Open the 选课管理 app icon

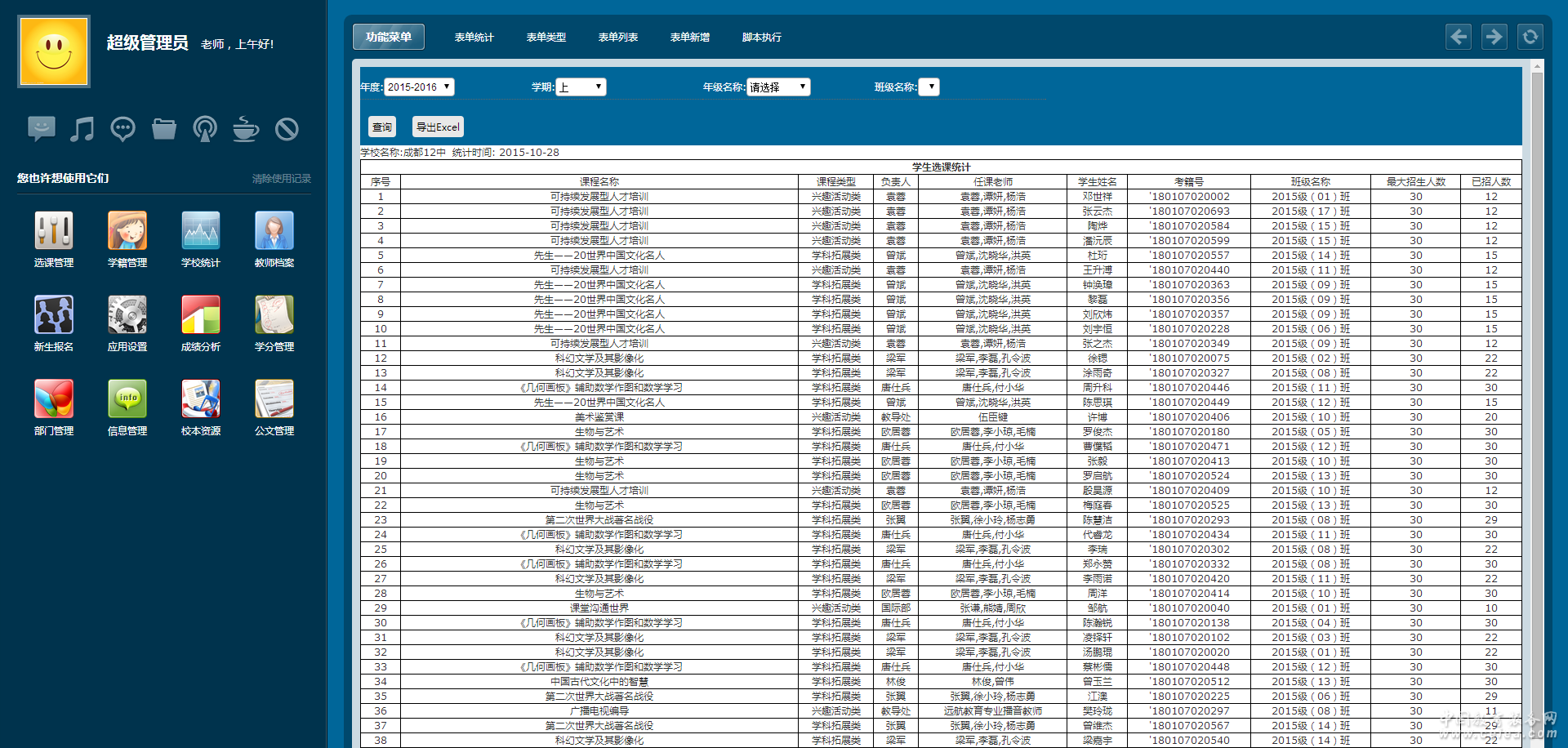[54, 231]
